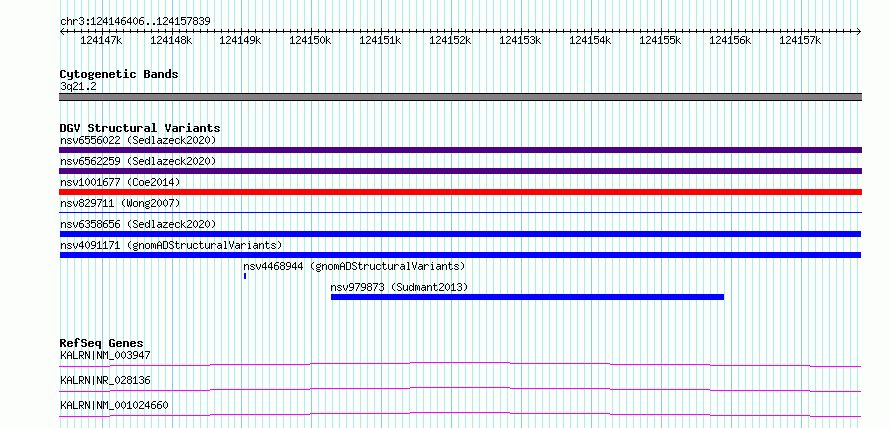Open the nsv979873 (Sudmant2013) label
890x428 pixels.
click(400, 287)
